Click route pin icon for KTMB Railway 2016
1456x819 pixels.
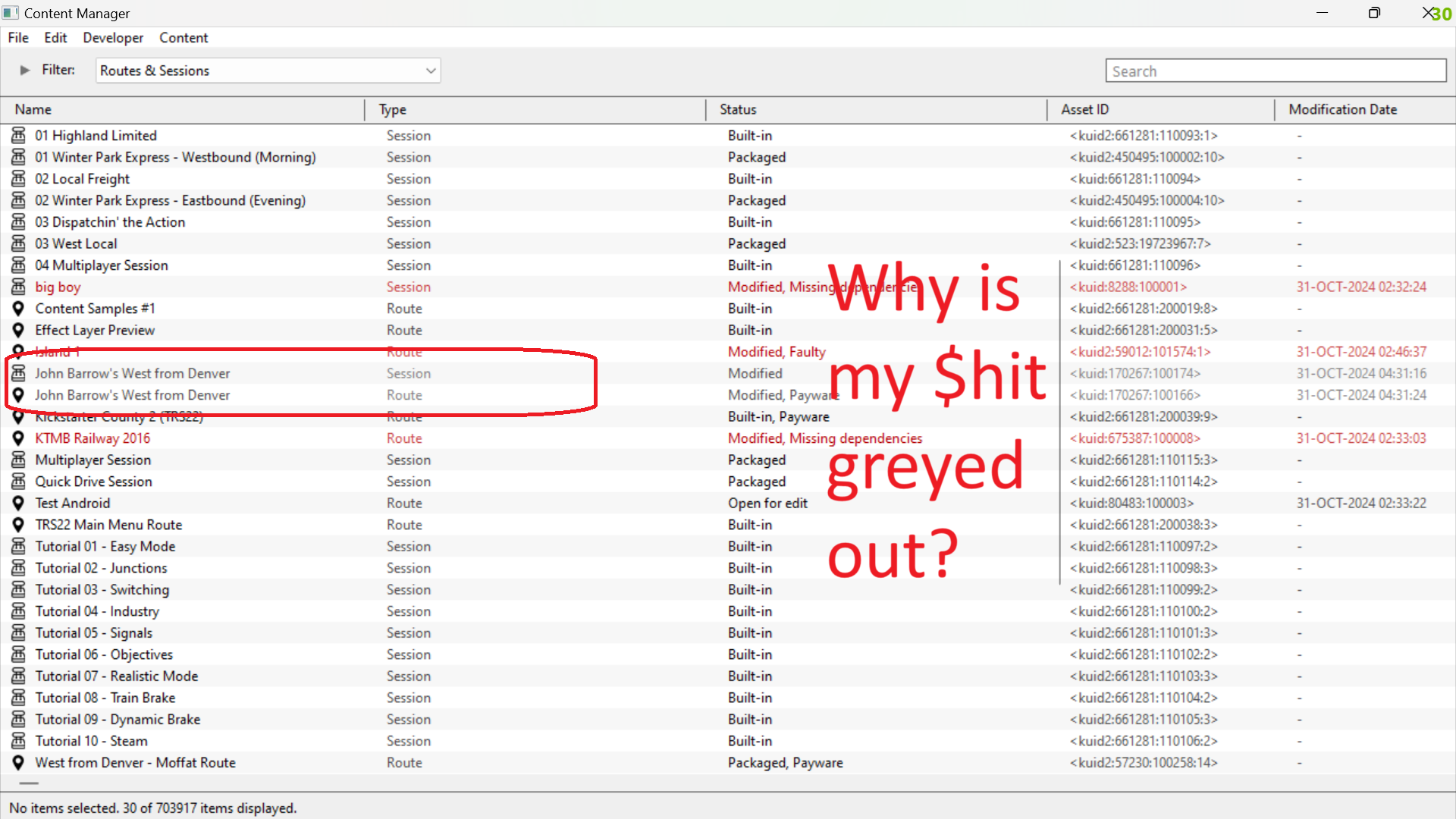coord(18,438)
